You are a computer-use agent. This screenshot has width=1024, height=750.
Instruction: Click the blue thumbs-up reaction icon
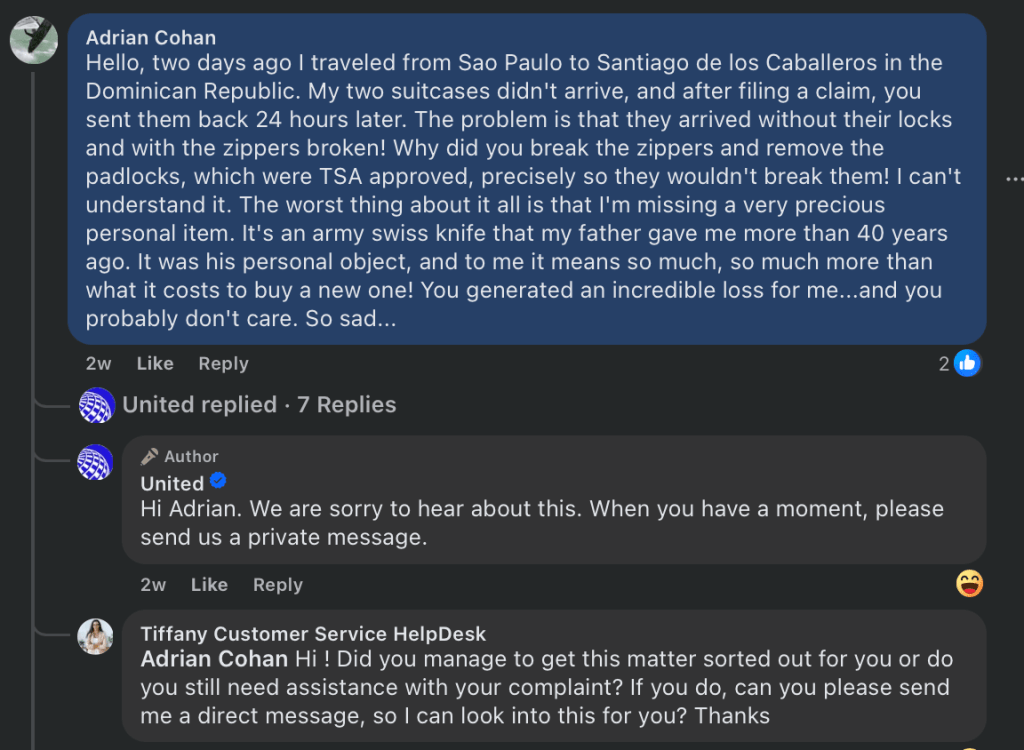tap(967, 363)
